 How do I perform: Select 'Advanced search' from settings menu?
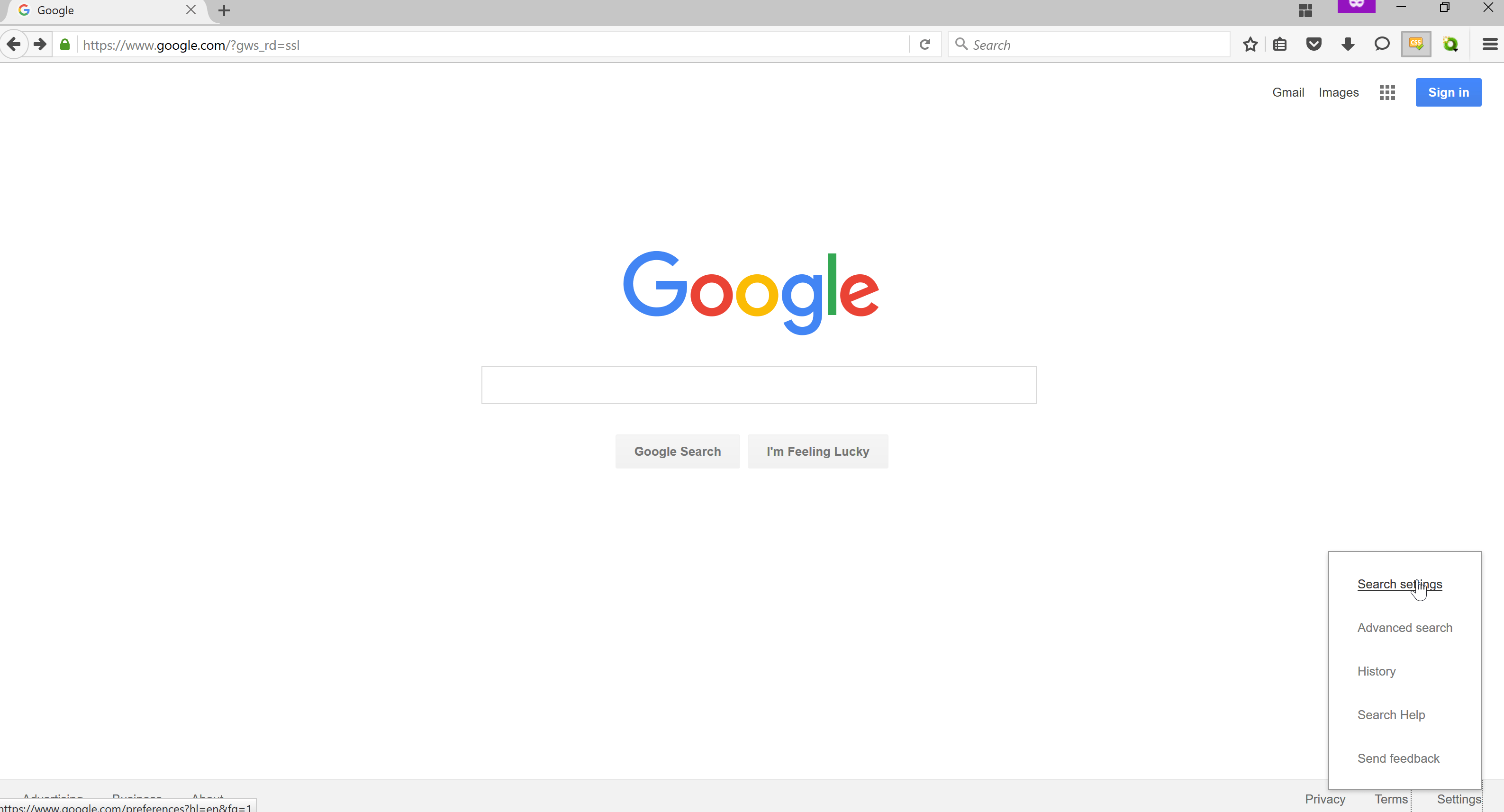pos(1405,627)
